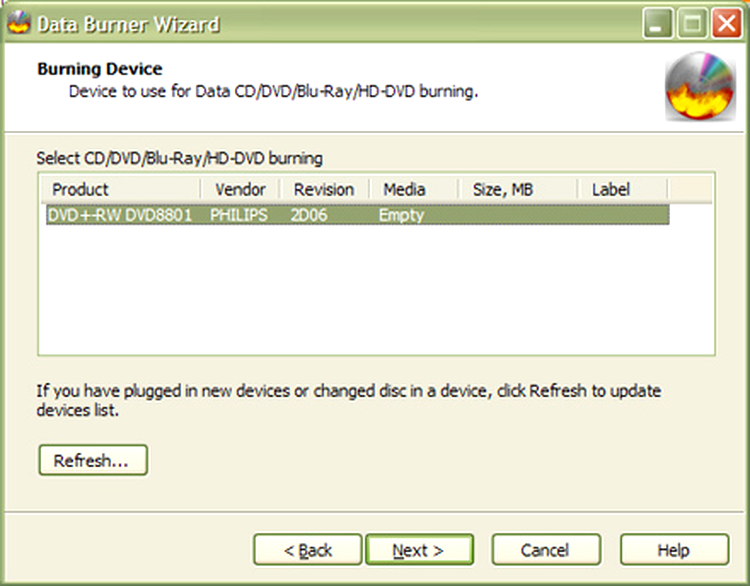Cancel the Data Burner Wizard
This screenshot has height=586, width=750.
(x=546, y=550)
